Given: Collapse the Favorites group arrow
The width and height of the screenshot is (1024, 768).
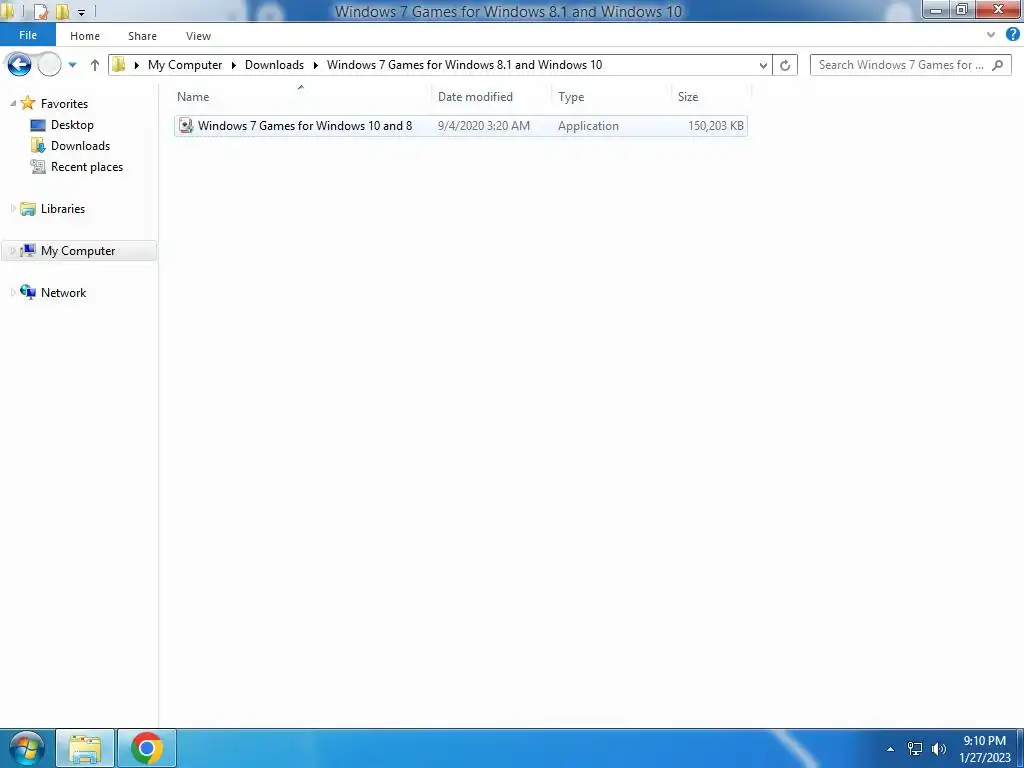Looking at the screenshot, I should click(x=13, y=103).
